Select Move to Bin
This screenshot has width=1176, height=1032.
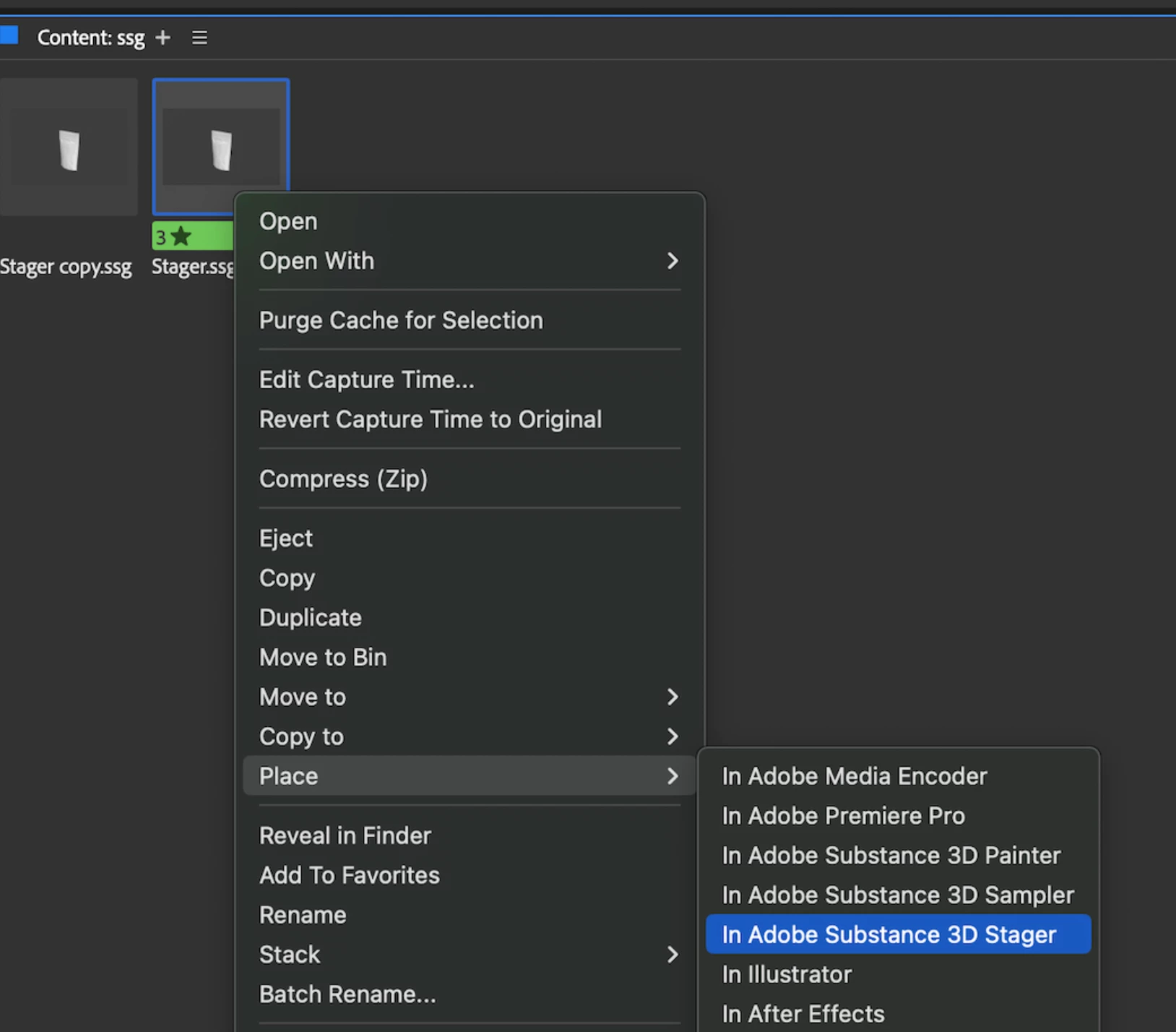point(470,657)
